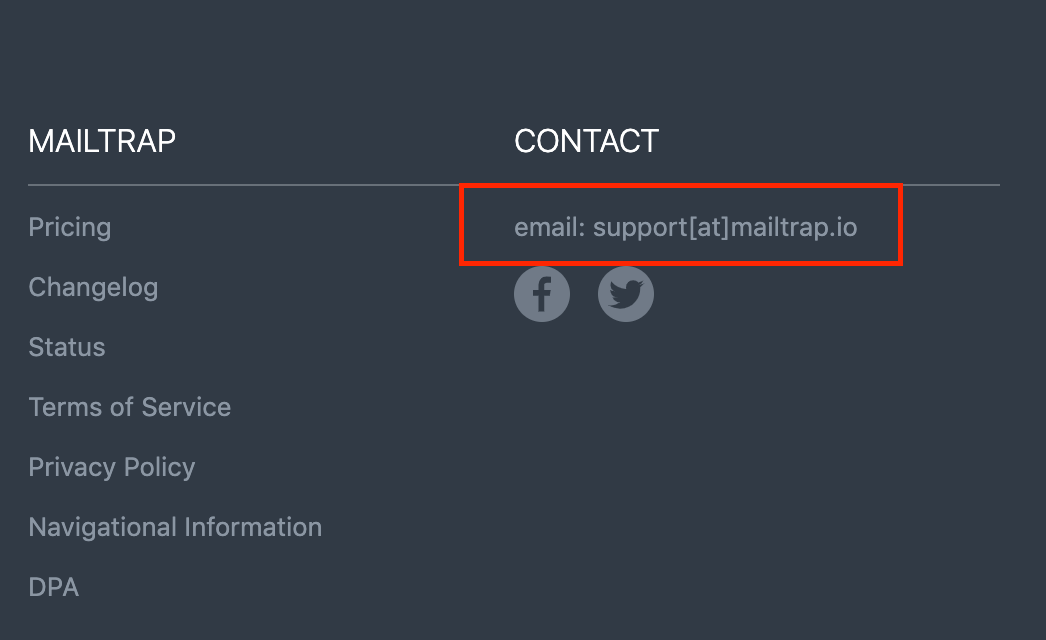Viewport: 1046px width, 640px height.
Task: Open Terms of Service
Action: coord(130,407)
